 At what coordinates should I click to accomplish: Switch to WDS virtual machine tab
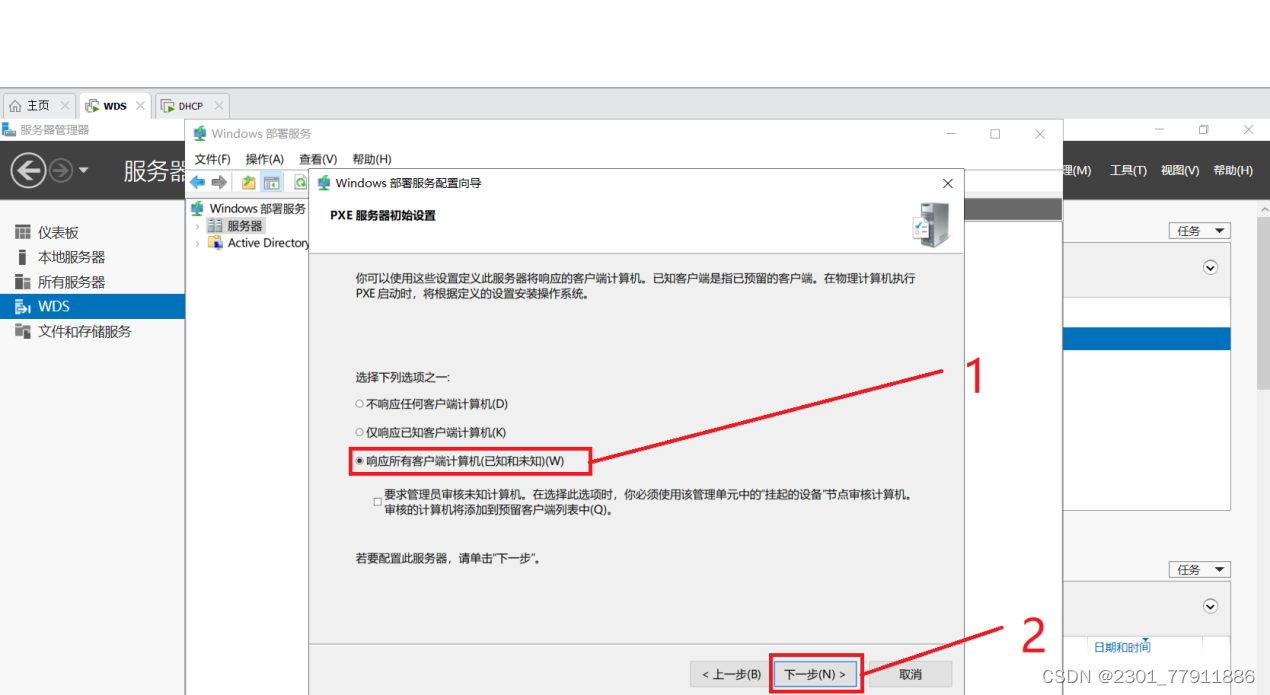[x=115, y=106]
